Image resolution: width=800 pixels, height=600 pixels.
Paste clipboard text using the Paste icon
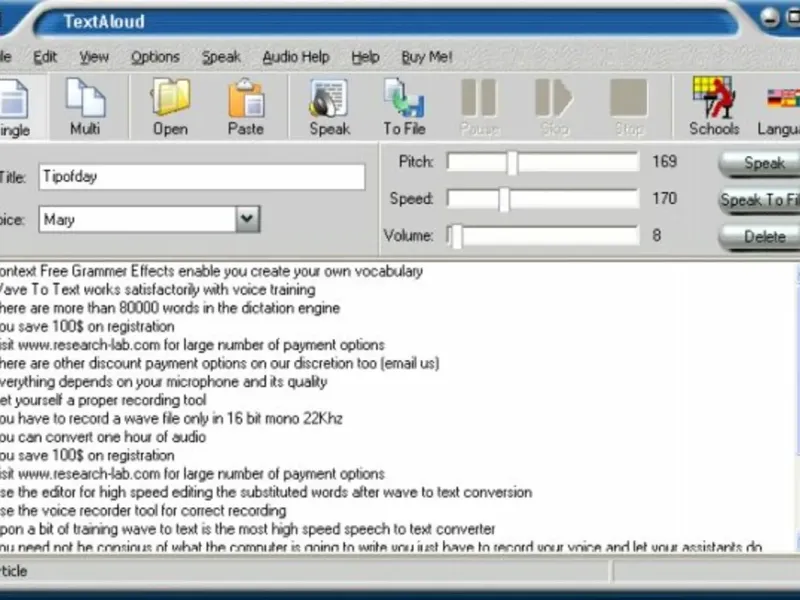(245, 107)
